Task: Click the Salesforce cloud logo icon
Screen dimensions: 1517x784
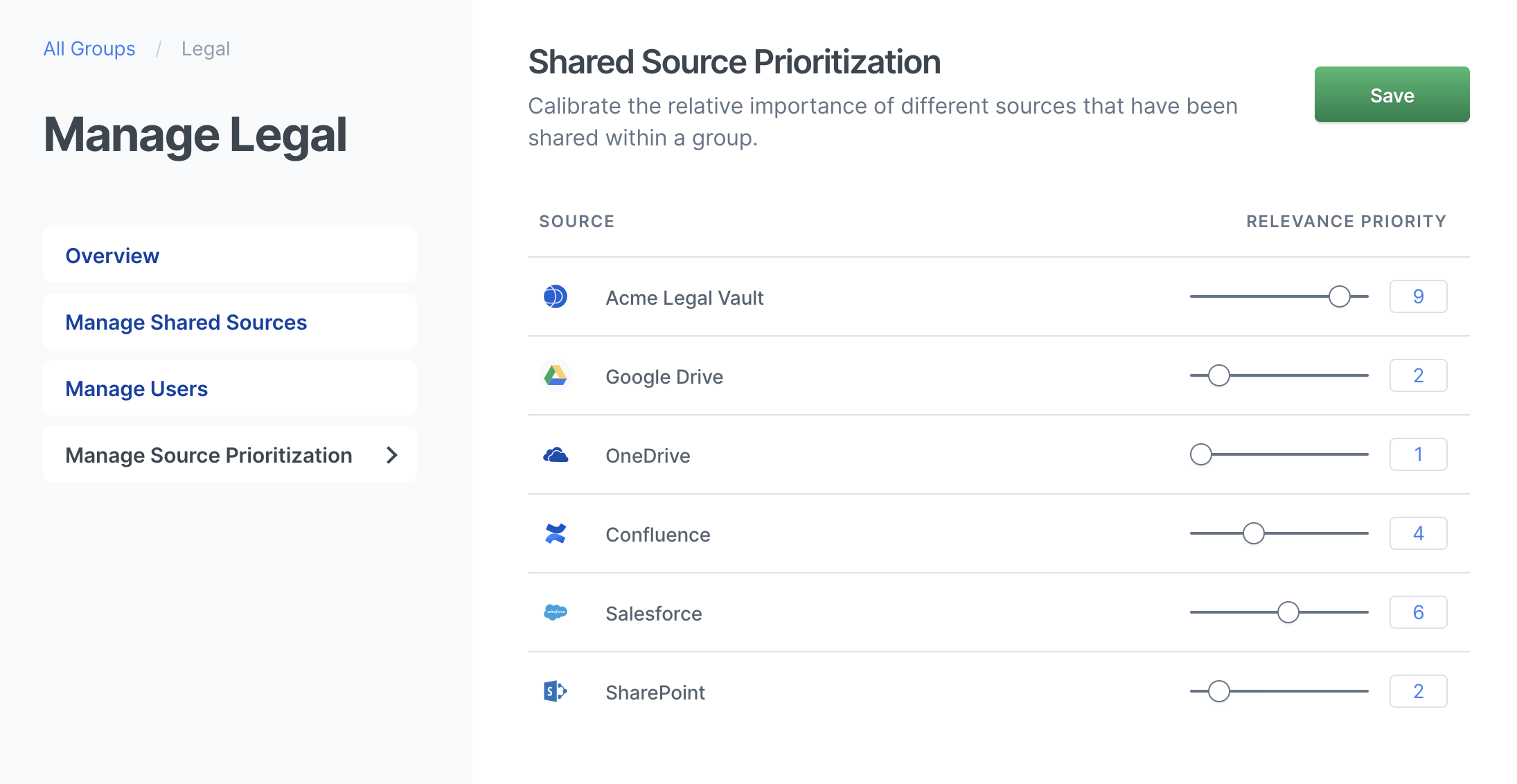Action: click(x=556, y=612)
